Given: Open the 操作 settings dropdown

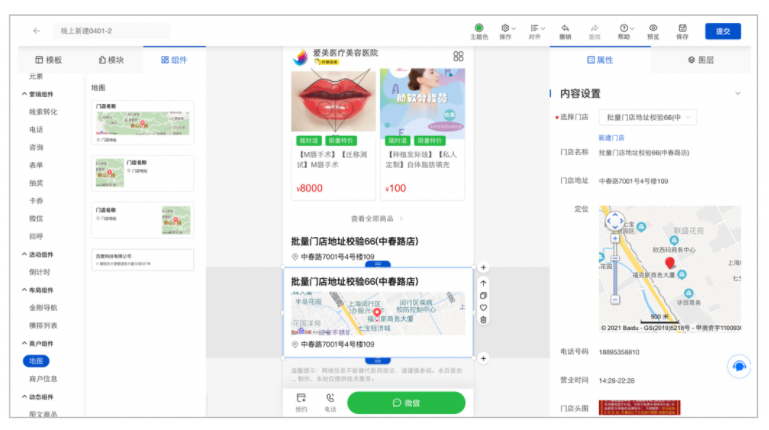Looking at the screenshot, I should tap(507, 31).
